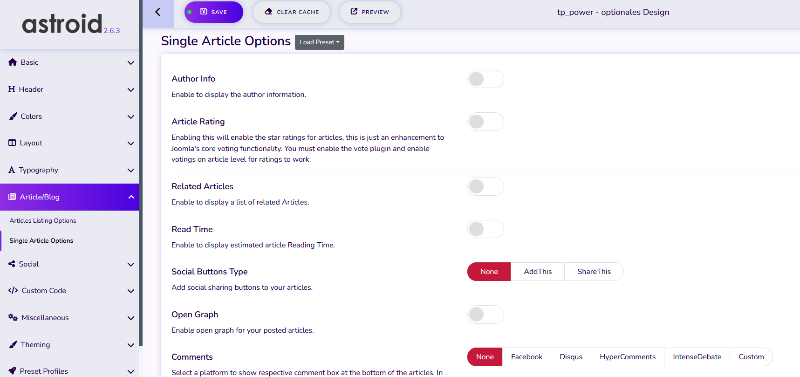This screenshot has height=377, width=800.
Task: Expand the Preset Profiles section chevron
Action: (x=131, y=371)
